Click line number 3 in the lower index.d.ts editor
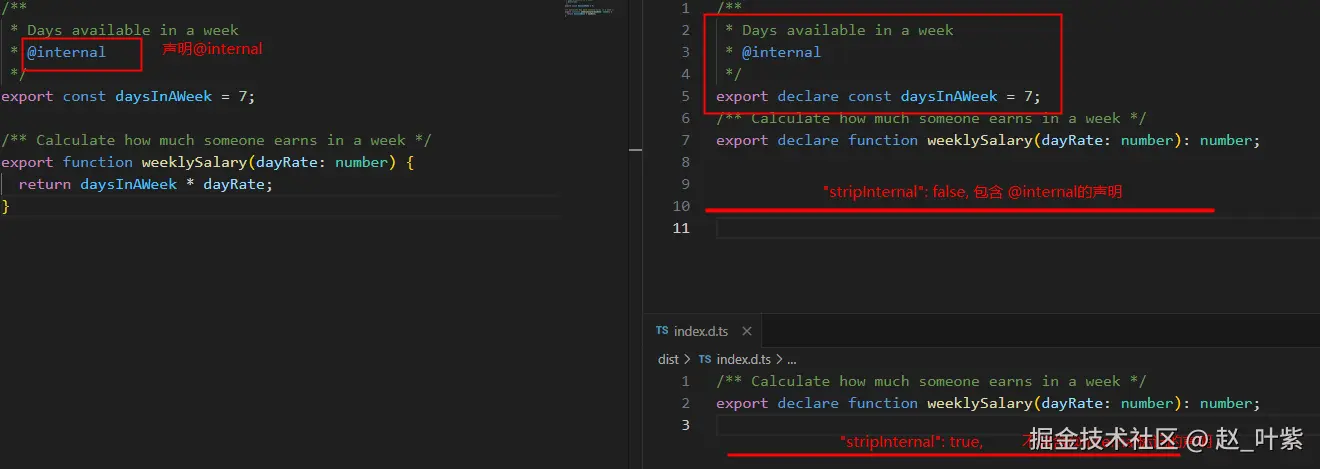The image size is (1320, 469). point(685,425)
